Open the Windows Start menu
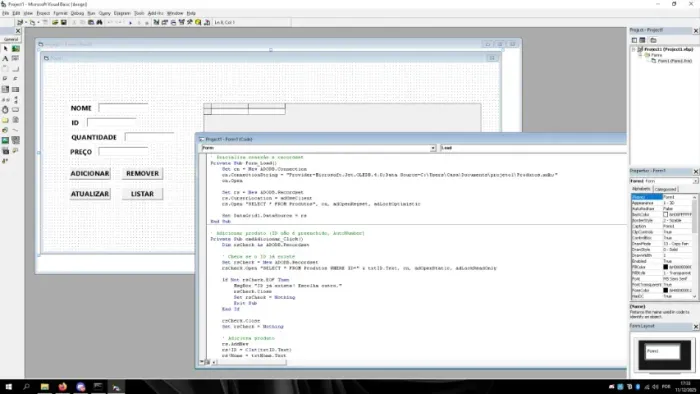Image resolution: width=700 pixels, height=394 pixels. click(x=8, y=387)
